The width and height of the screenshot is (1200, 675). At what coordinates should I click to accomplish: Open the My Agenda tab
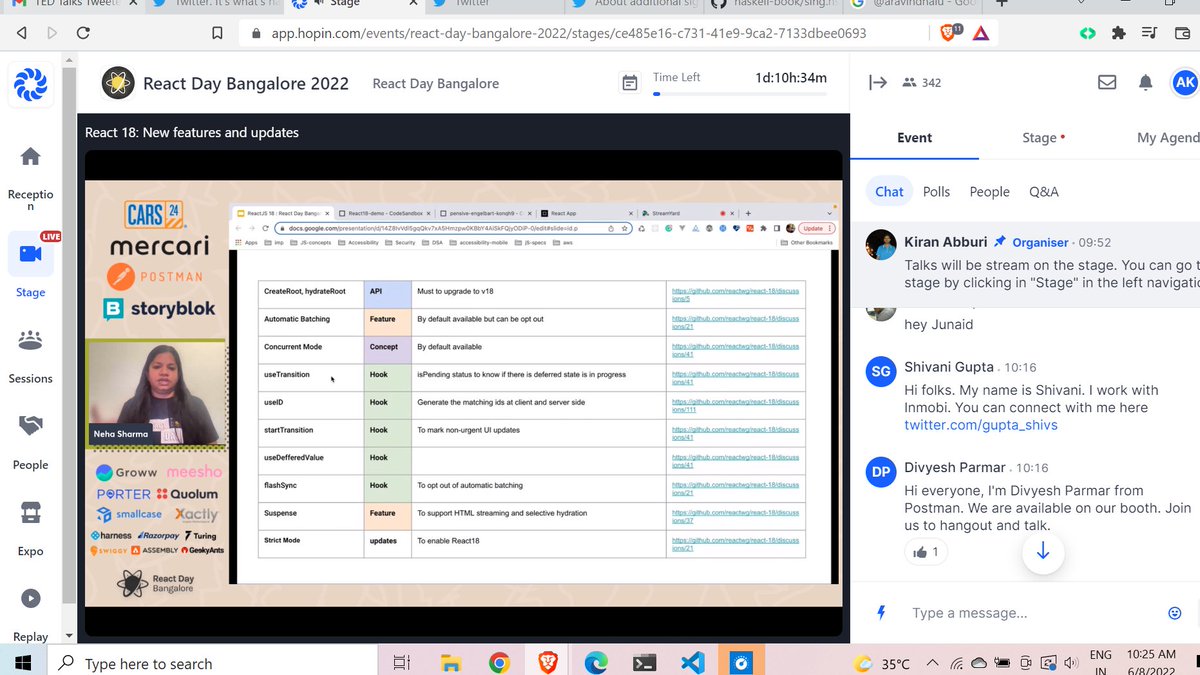point(1168,138)
